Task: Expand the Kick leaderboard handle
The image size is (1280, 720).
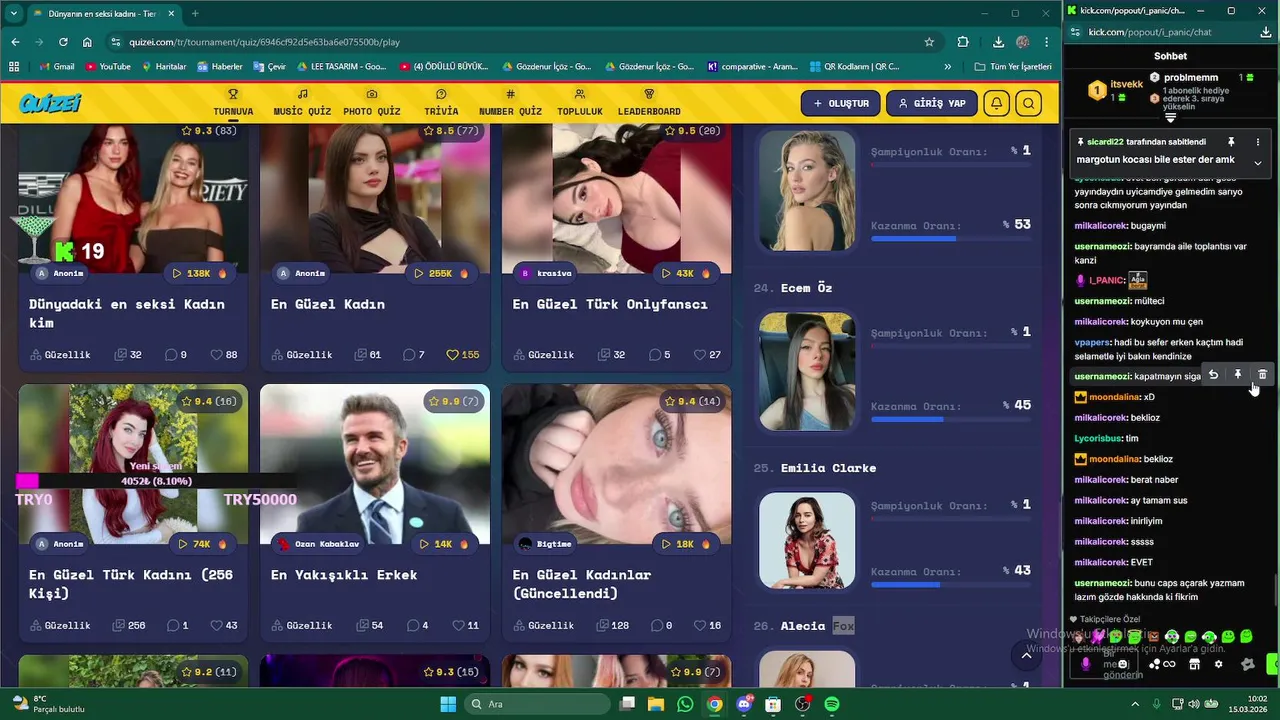Action: pos(1171,118)
